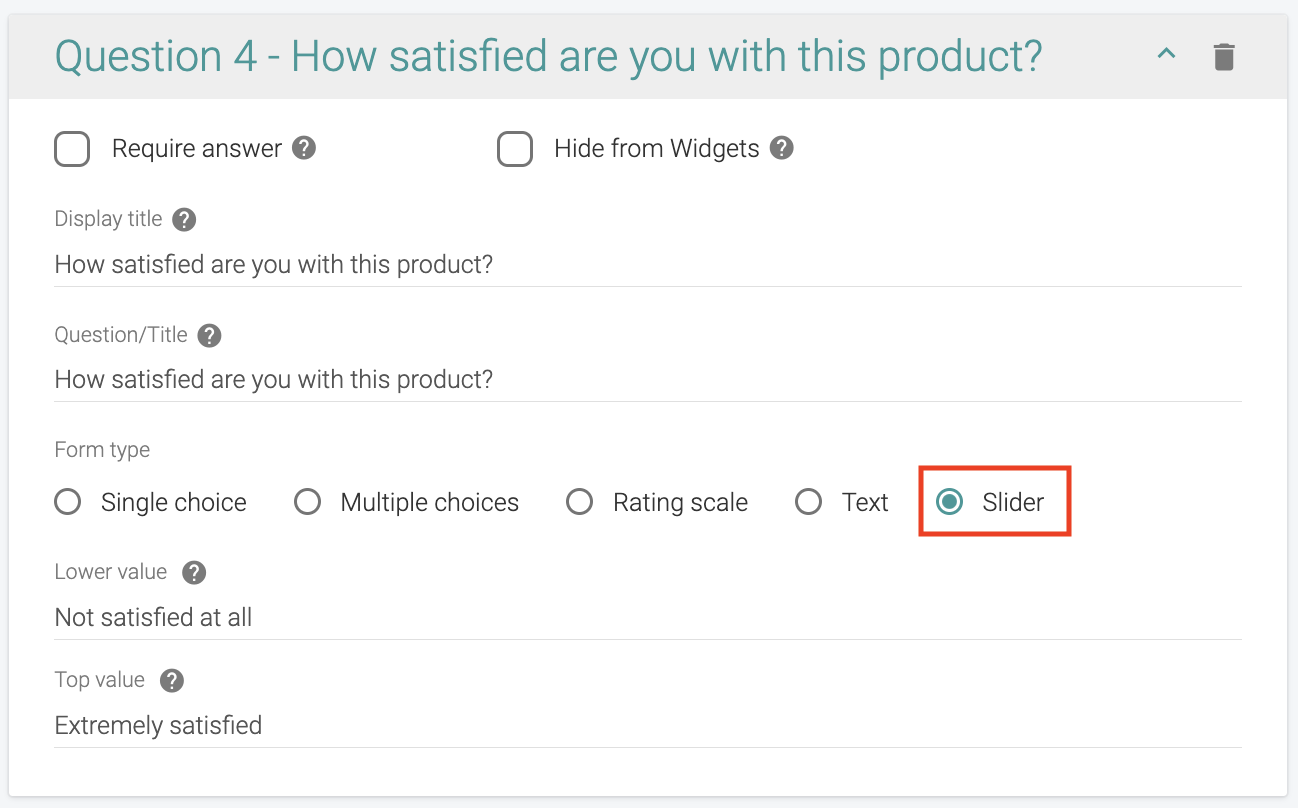Select the Rating scale form type
This screenshot has height=808, width=1298.
[580, 501]
